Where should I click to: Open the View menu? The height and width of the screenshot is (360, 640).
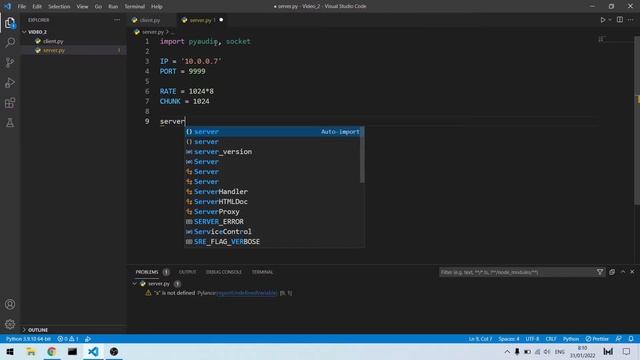click(x=82, y=7)
